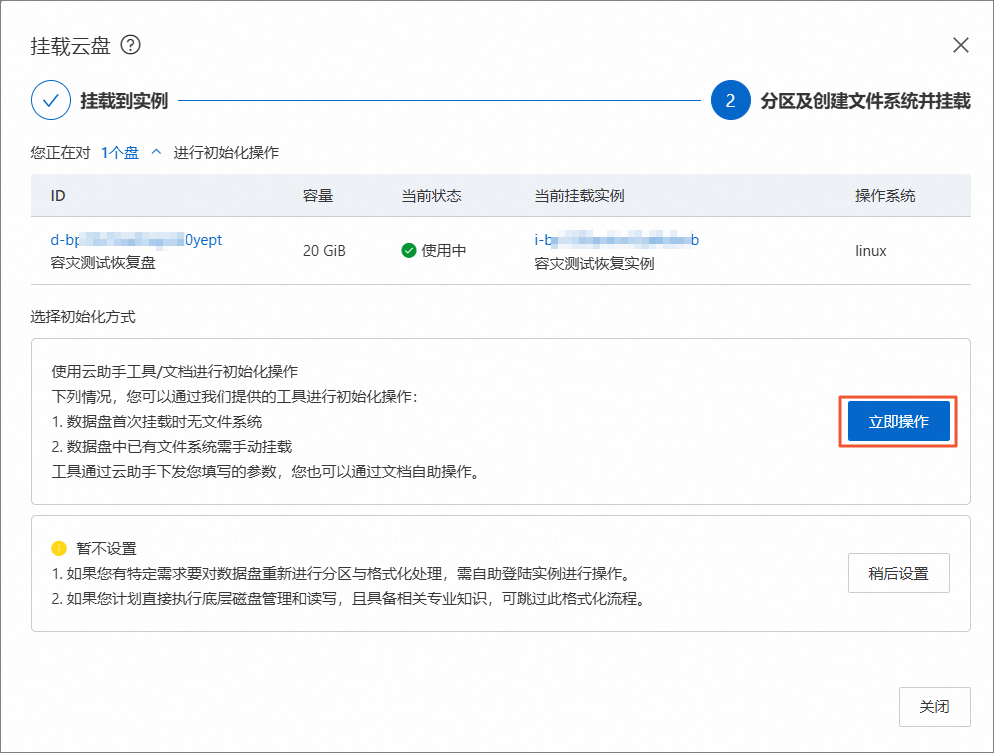Viewport: 994px width, 753px height.
Task: Open the disk ID link ending in 0yept
Action: coord(136,240)
